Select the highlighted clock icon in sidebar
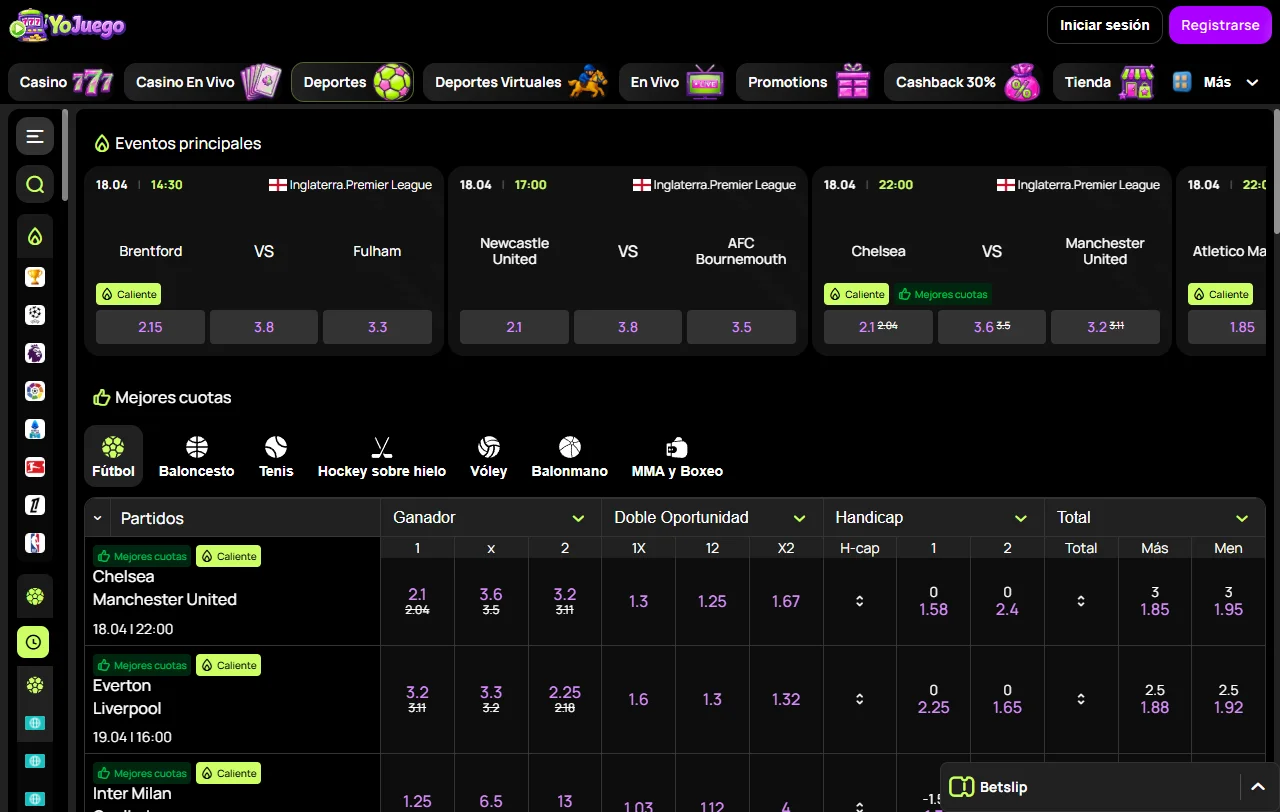Viewport: 1280px width, 812px height. tap(33, 642)
